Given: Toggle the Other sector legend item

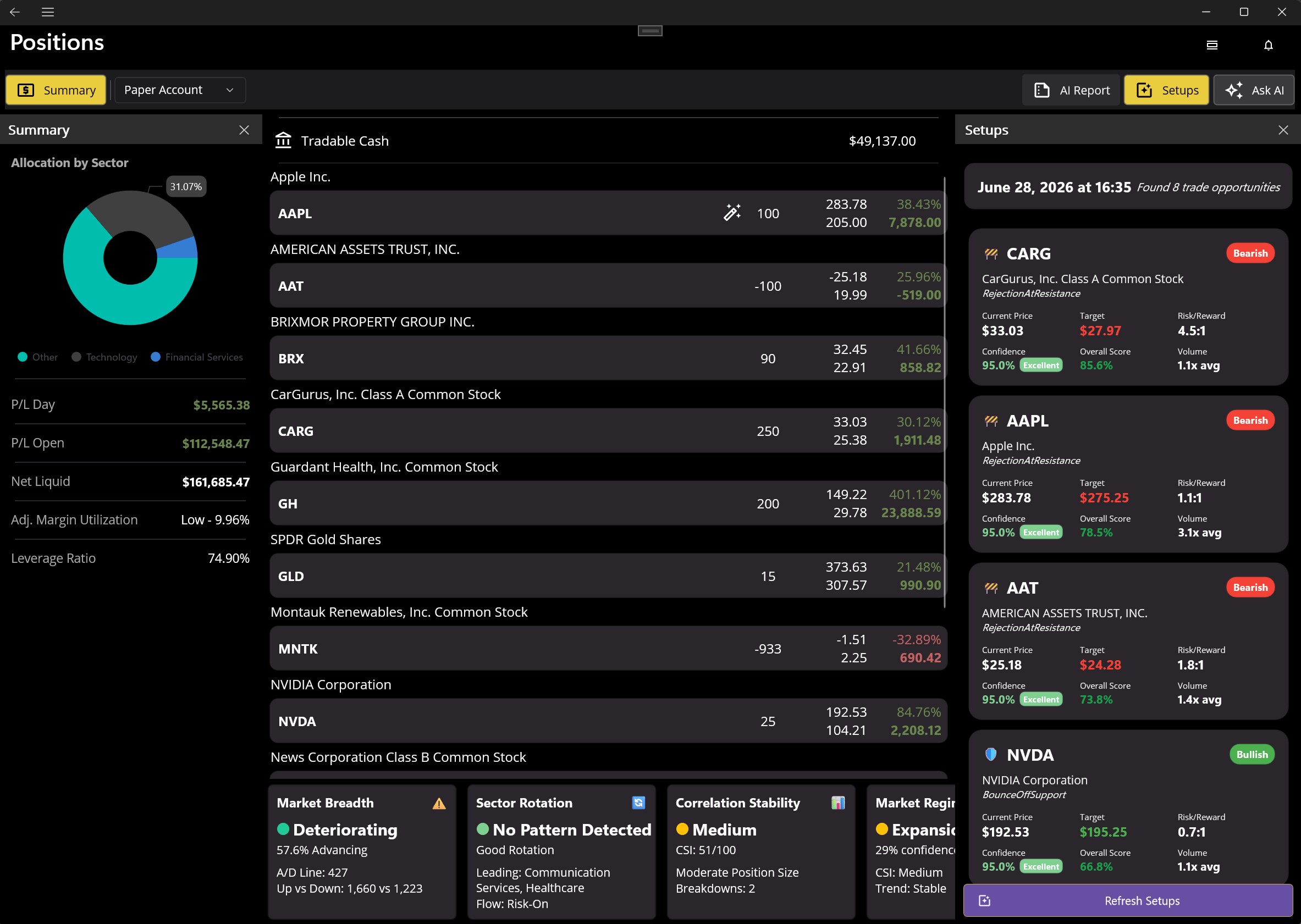Looking at the screenshot, I should (37, 357).
